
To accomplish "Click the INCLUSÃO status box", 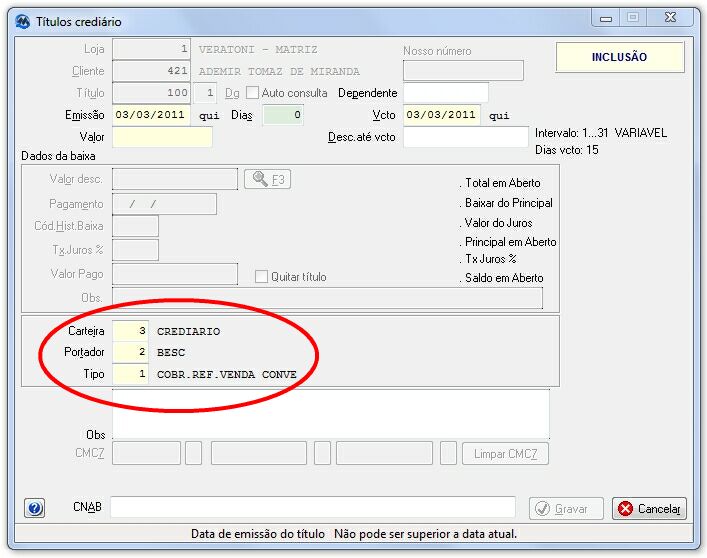I will (x=620, y=57).
